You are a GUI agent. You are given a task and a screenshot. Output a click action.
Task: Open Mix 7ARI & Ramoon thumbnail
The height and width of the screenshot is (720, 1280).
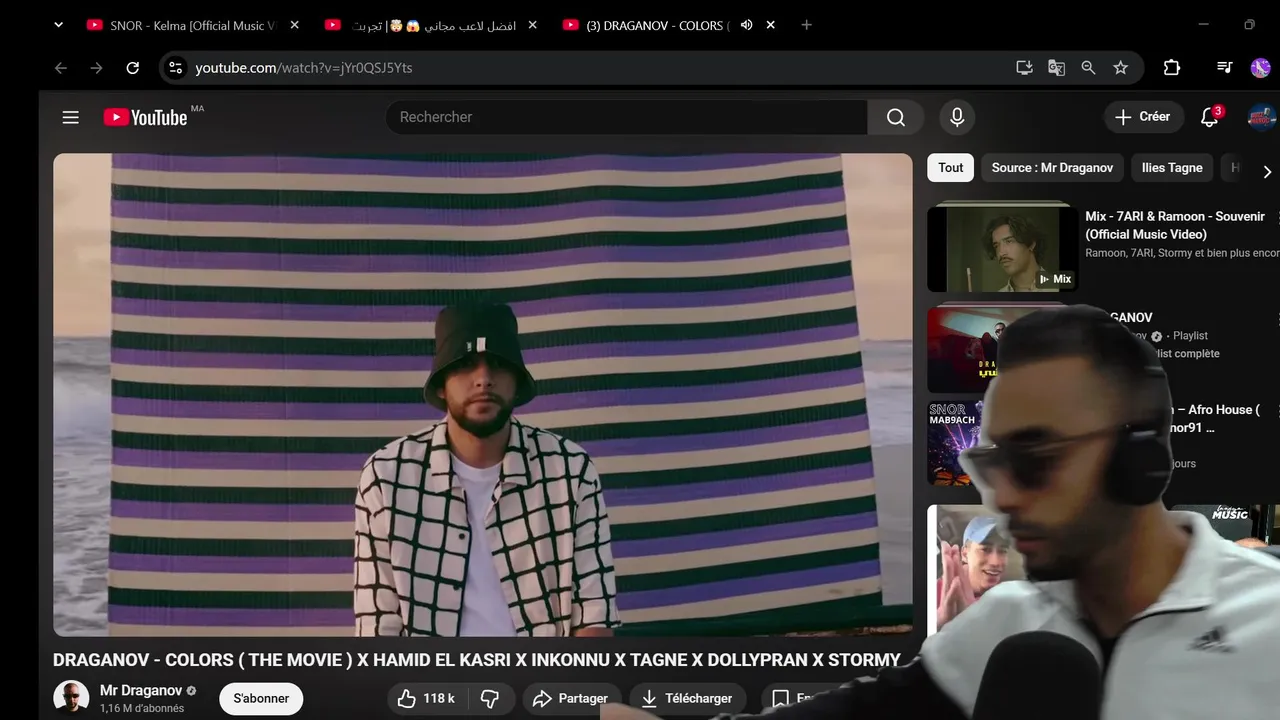click(1002, 249)
